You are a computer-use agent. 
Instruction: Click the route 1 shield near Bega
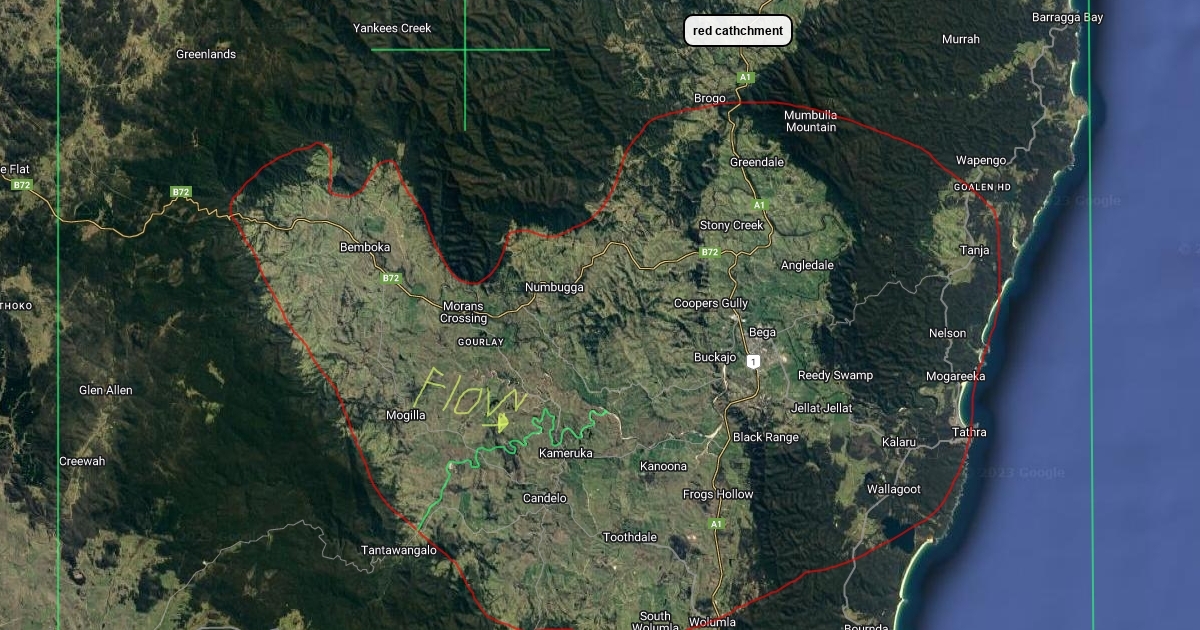point(753,361)
